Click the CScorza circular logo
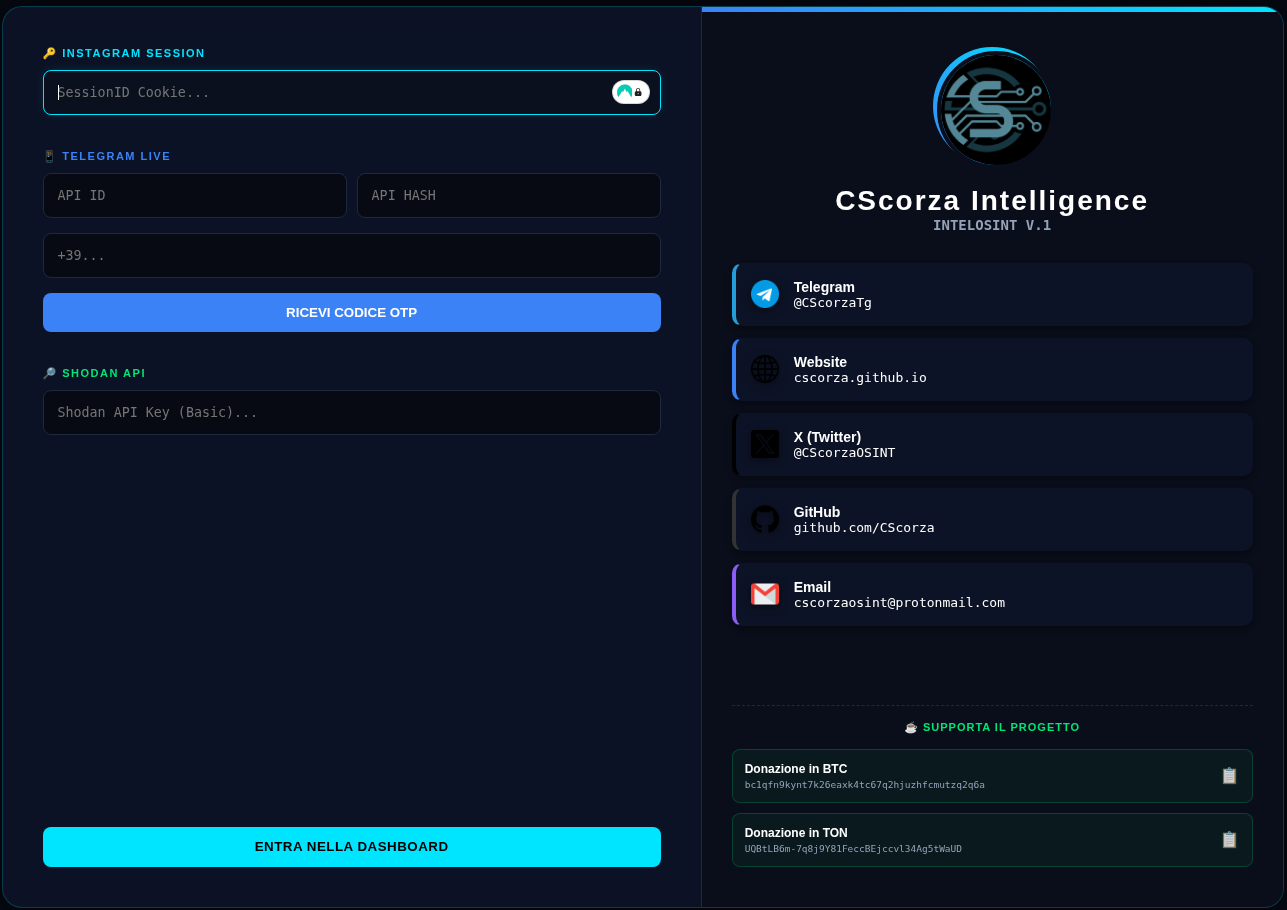This screenshot has width=1287, height=910. 992,107
